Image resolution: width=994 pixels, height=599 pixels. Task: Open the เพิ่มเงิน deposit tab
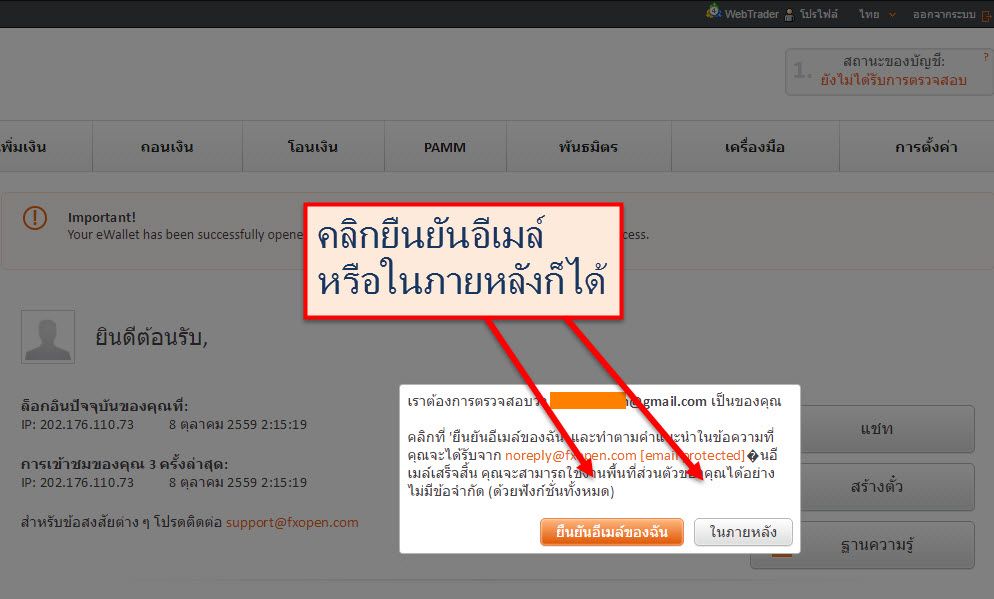coord(46,147)
